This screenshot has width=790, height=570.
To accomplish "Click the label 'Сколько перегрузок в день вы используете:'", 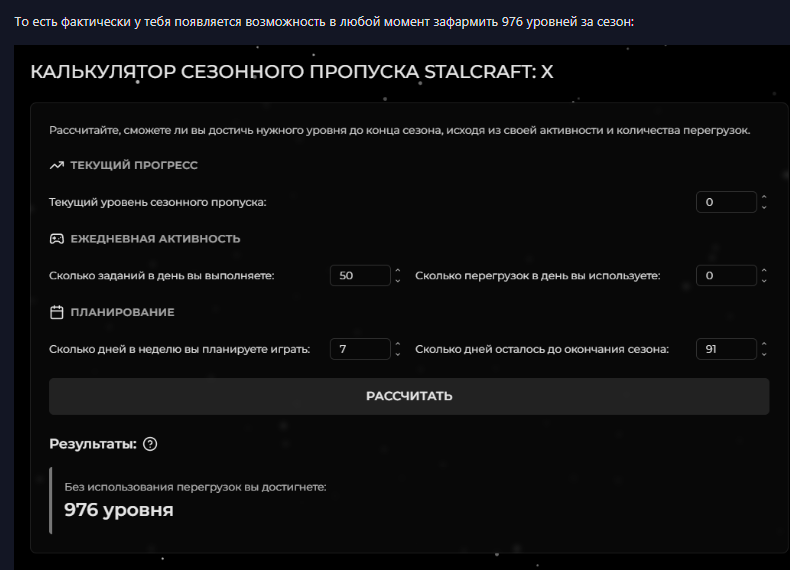I will pyautogui.click(x=538, y=276).
